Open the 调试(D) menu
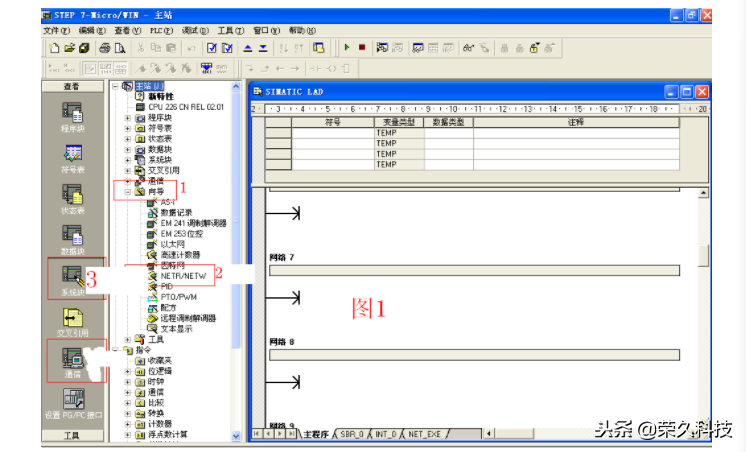Viewport: 746px width, 452px height. click(x=195, y=30)
